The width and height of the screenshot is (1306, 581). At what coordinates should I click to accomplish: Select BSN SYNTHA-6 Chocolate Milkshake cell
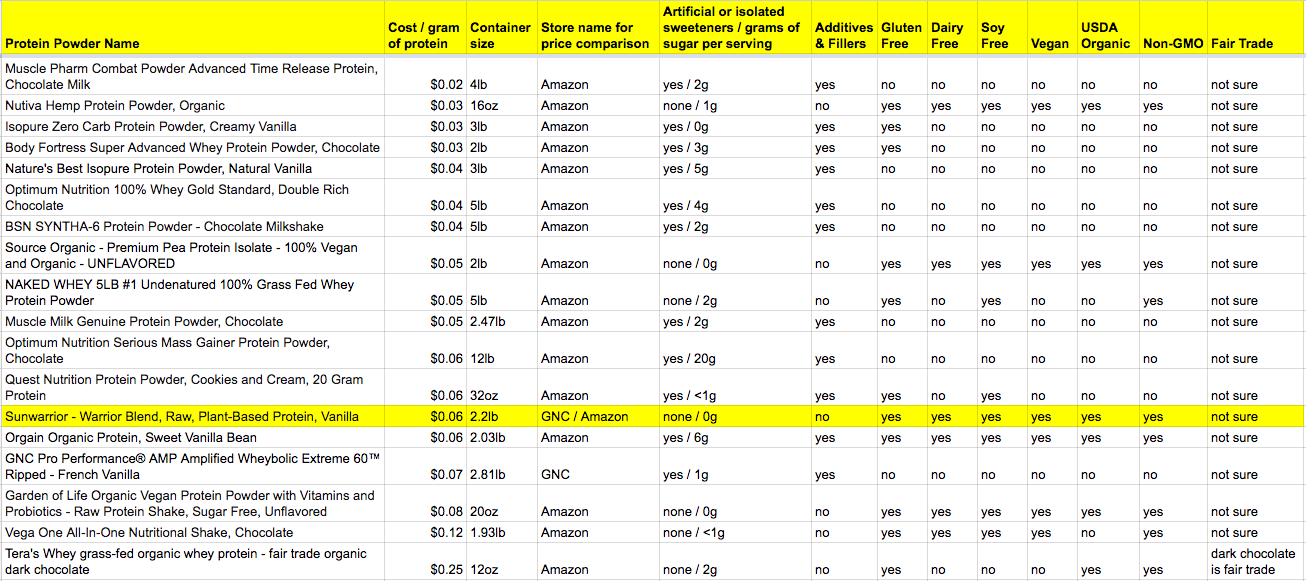coord(193,226)
